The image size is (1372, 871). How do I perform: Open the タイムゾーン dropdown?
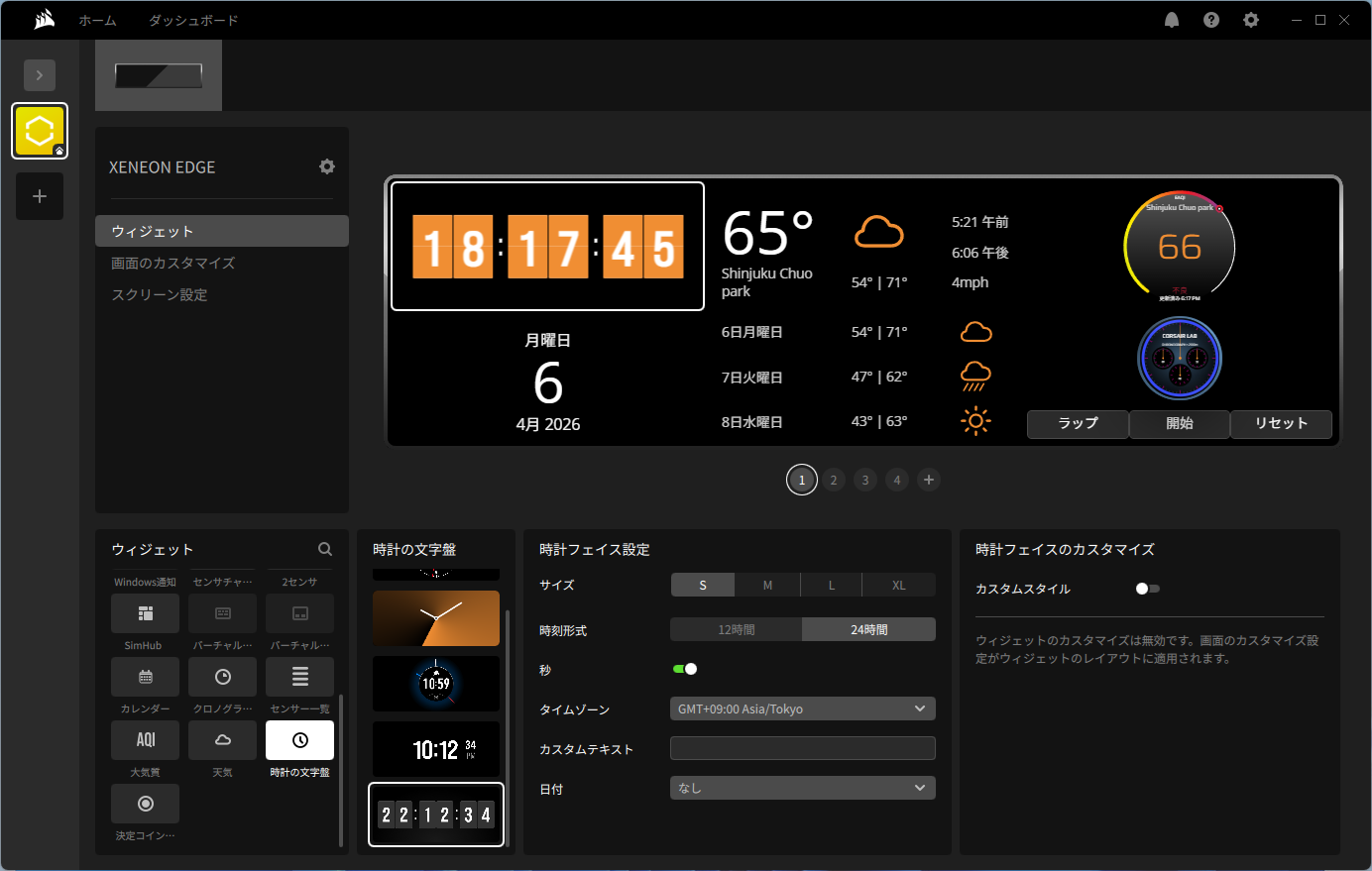[x=802, y=708]
